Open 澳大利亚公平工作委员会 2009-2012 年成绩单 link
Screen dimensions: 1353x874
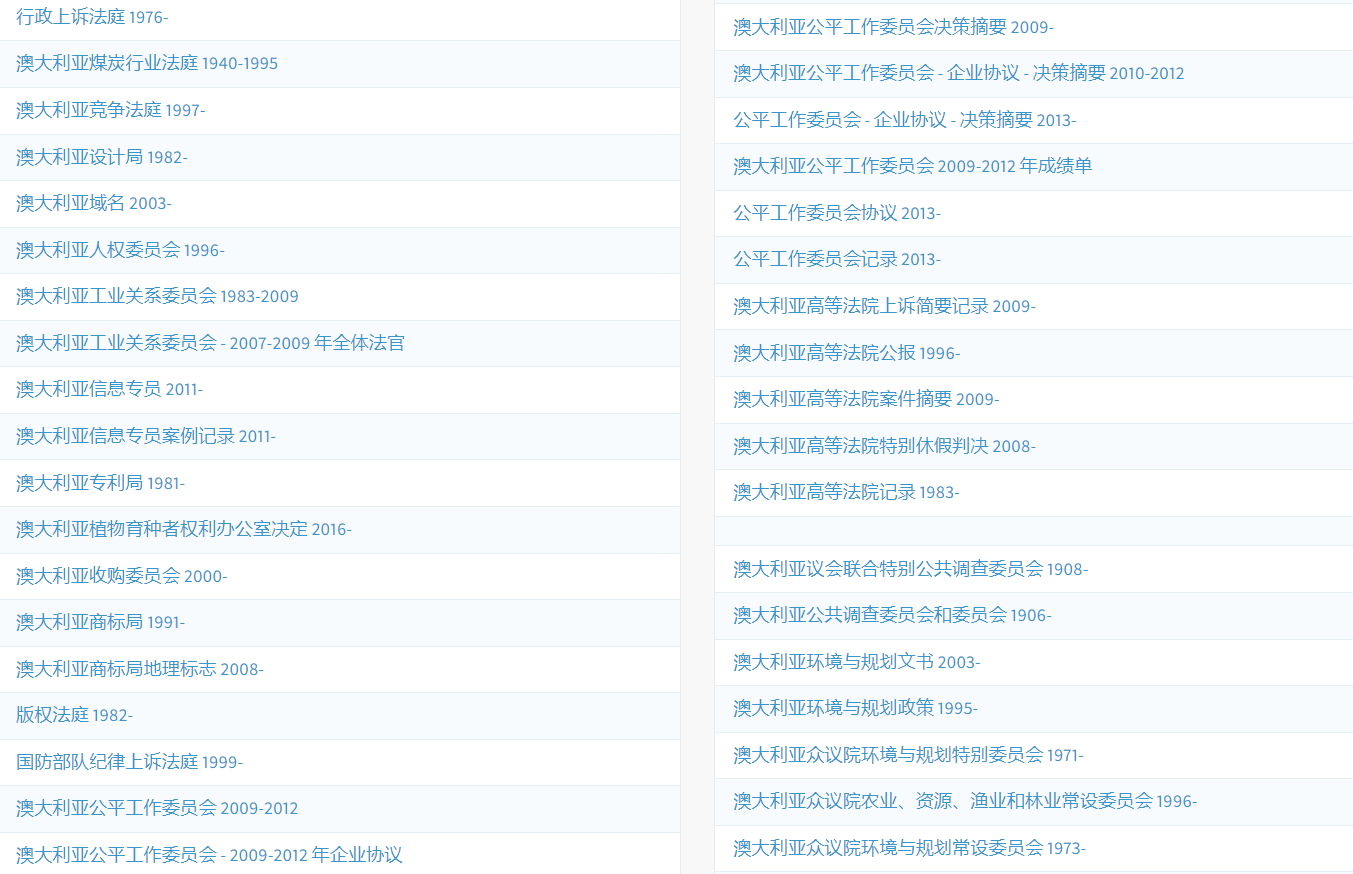pos(913,166)
